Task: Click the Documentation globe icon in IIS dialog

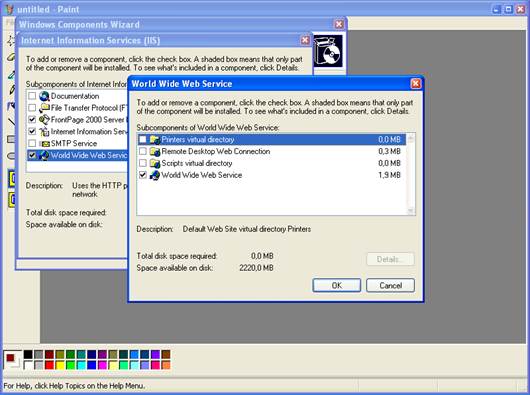Action: 44,96
